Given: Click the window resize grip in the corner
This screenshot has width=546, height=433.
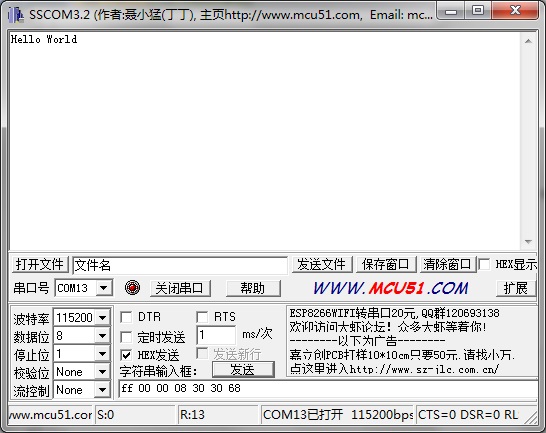Looking at the screenshot, I should [531, 417].
